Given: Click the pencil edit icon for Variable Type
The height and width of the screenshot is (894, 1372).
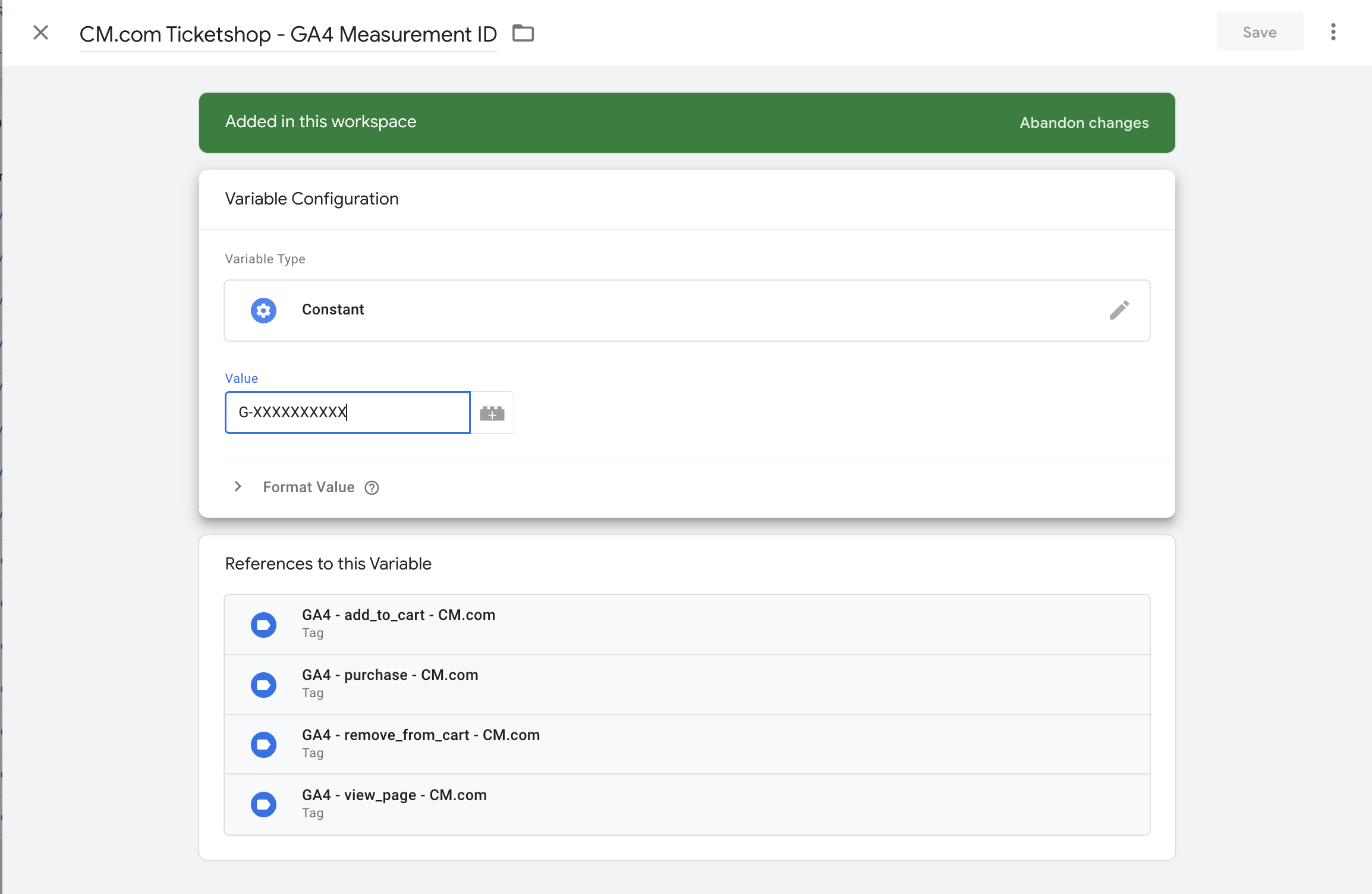Looking at the screenshot, I should point(1119,310).
